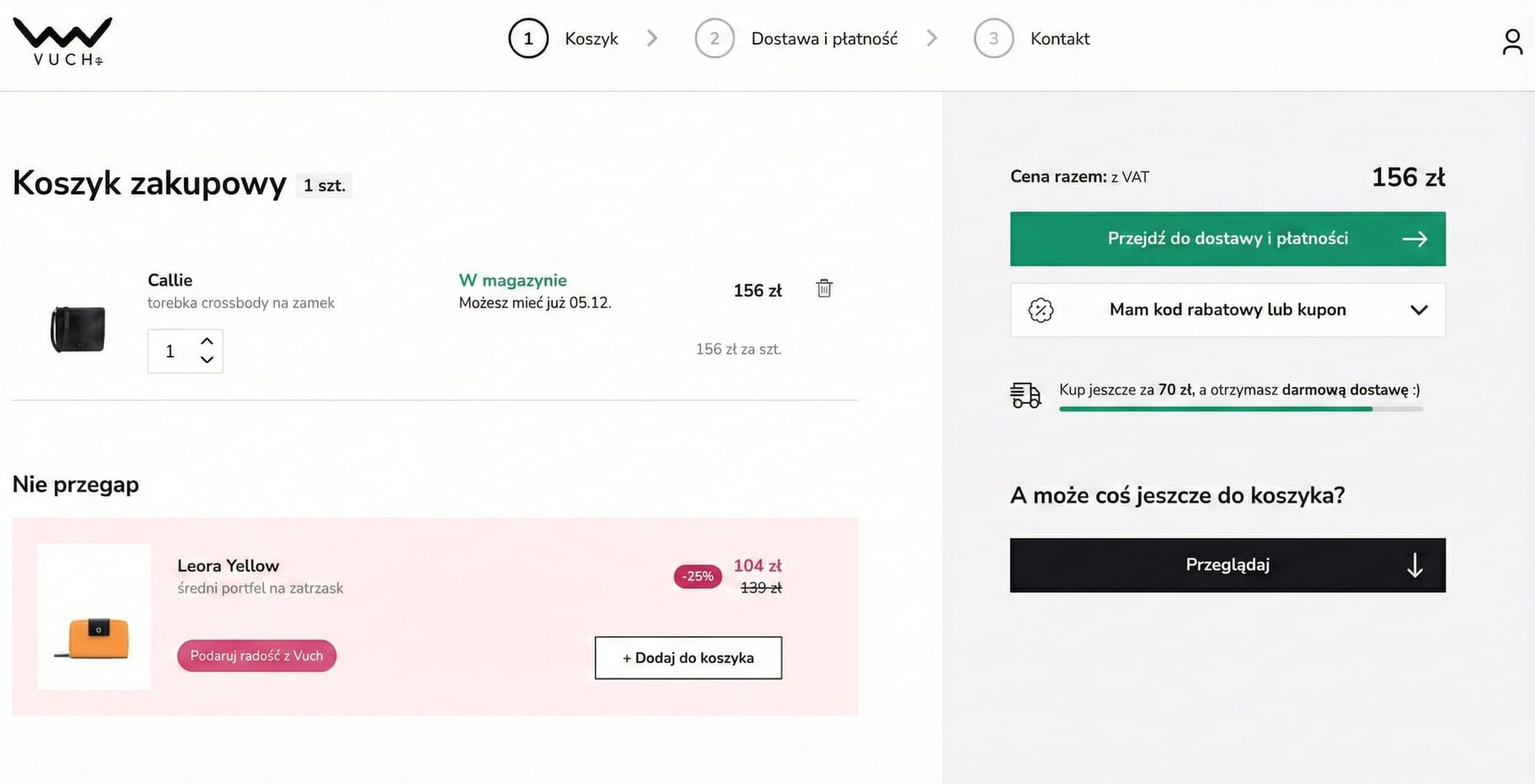This screenshot has width=1535, height=784.
Task: Remove Callie using the trash icon
Action: tap(824, 289)
